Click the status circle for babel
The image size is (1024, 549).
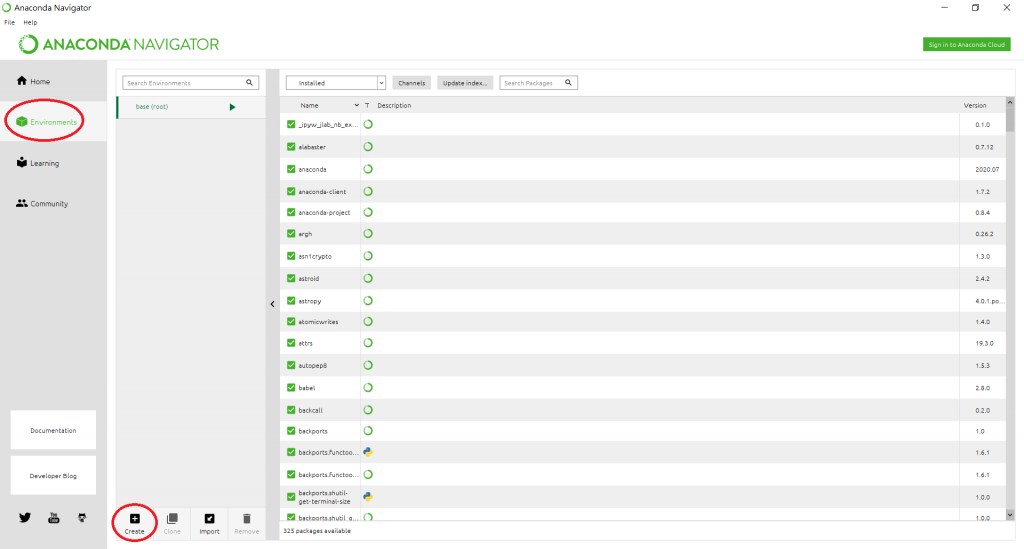pyautogui.click(x=368, y=388)
